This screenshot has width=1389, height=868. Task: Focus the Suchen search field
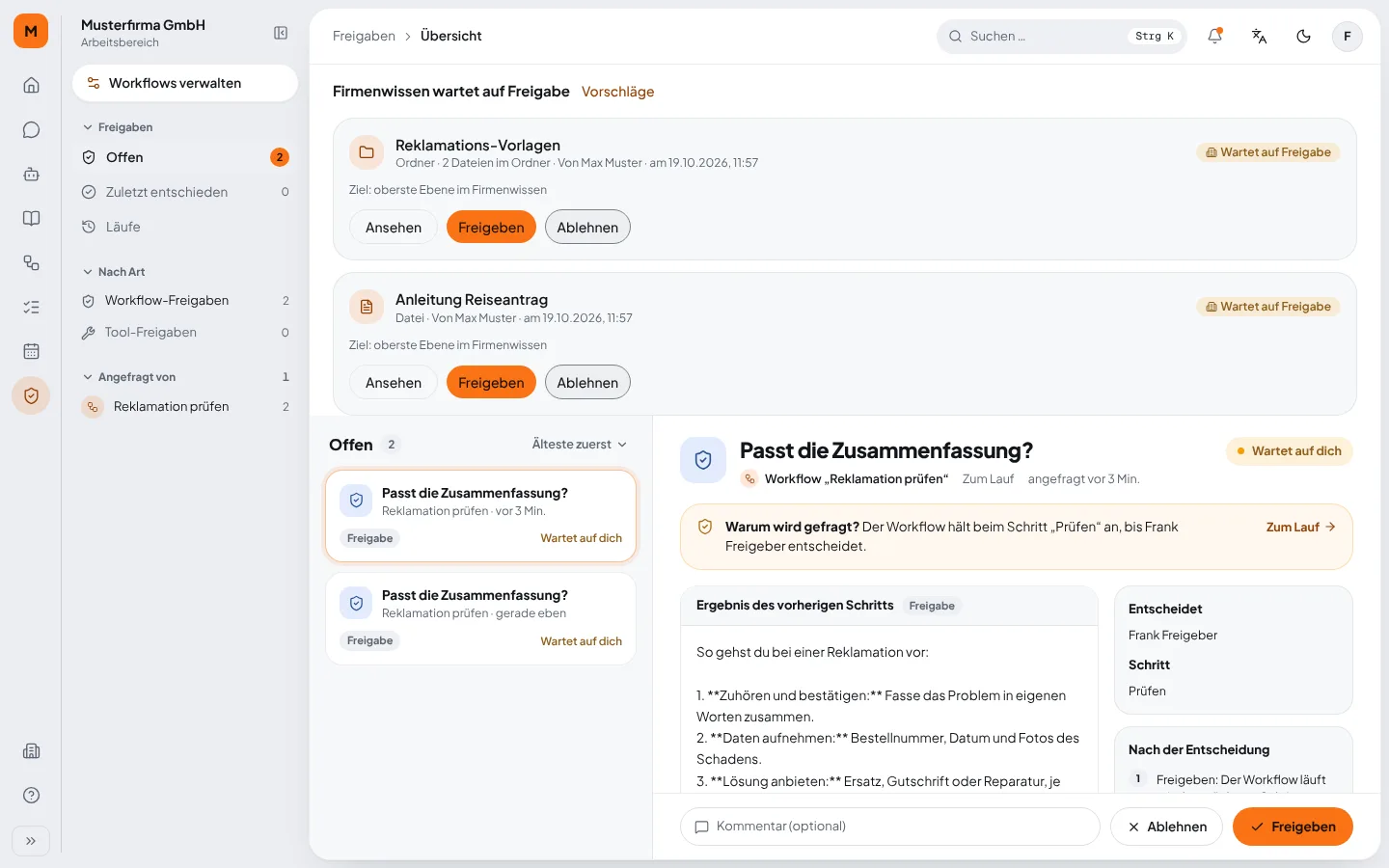coord(1061,36)
